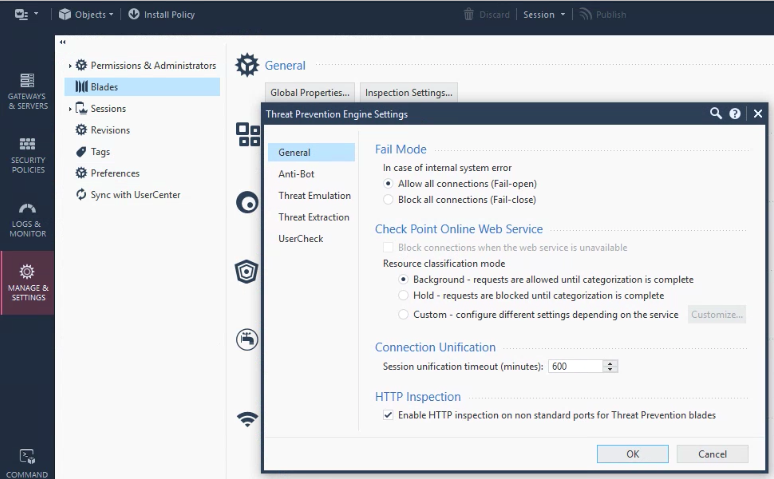The width and height of the screenshot is (774, 479).
Task: Open Preferences
Action: coord(115,173)
